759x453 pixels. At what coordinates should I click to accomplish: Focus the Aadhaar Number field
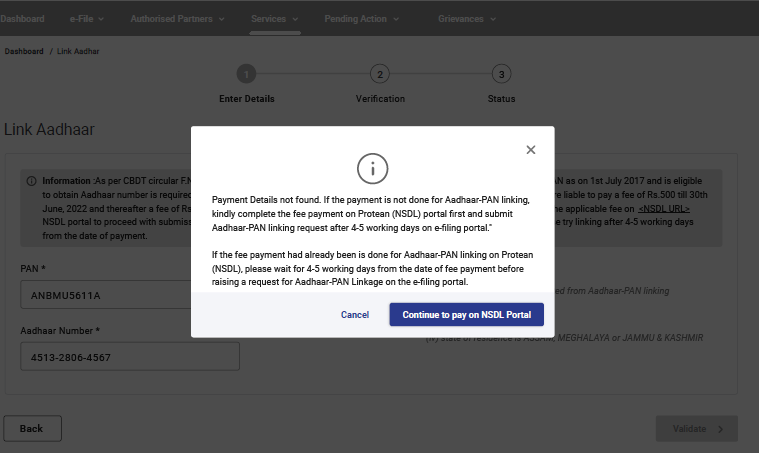[x=130, y=357]
